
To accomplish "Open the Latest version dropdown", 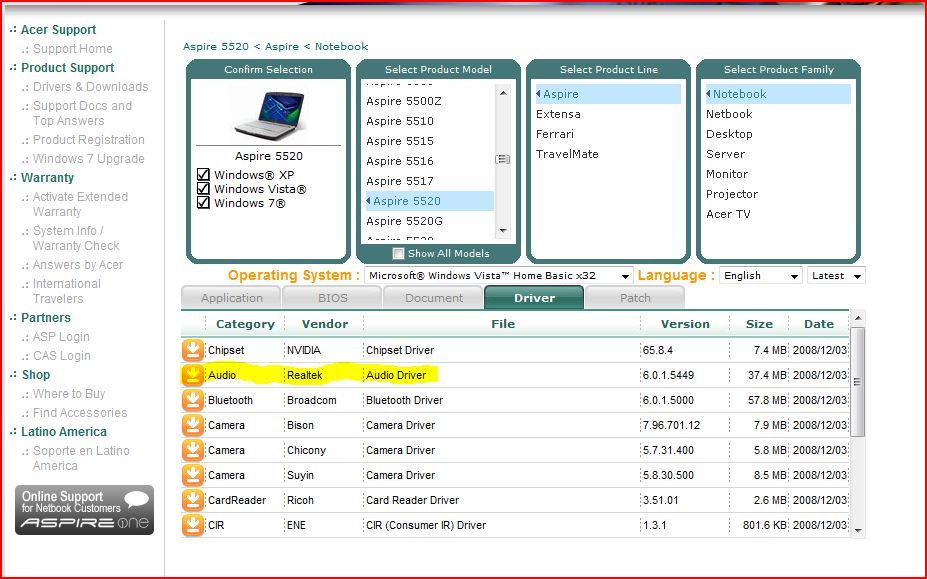I will [x=836, y=276].
